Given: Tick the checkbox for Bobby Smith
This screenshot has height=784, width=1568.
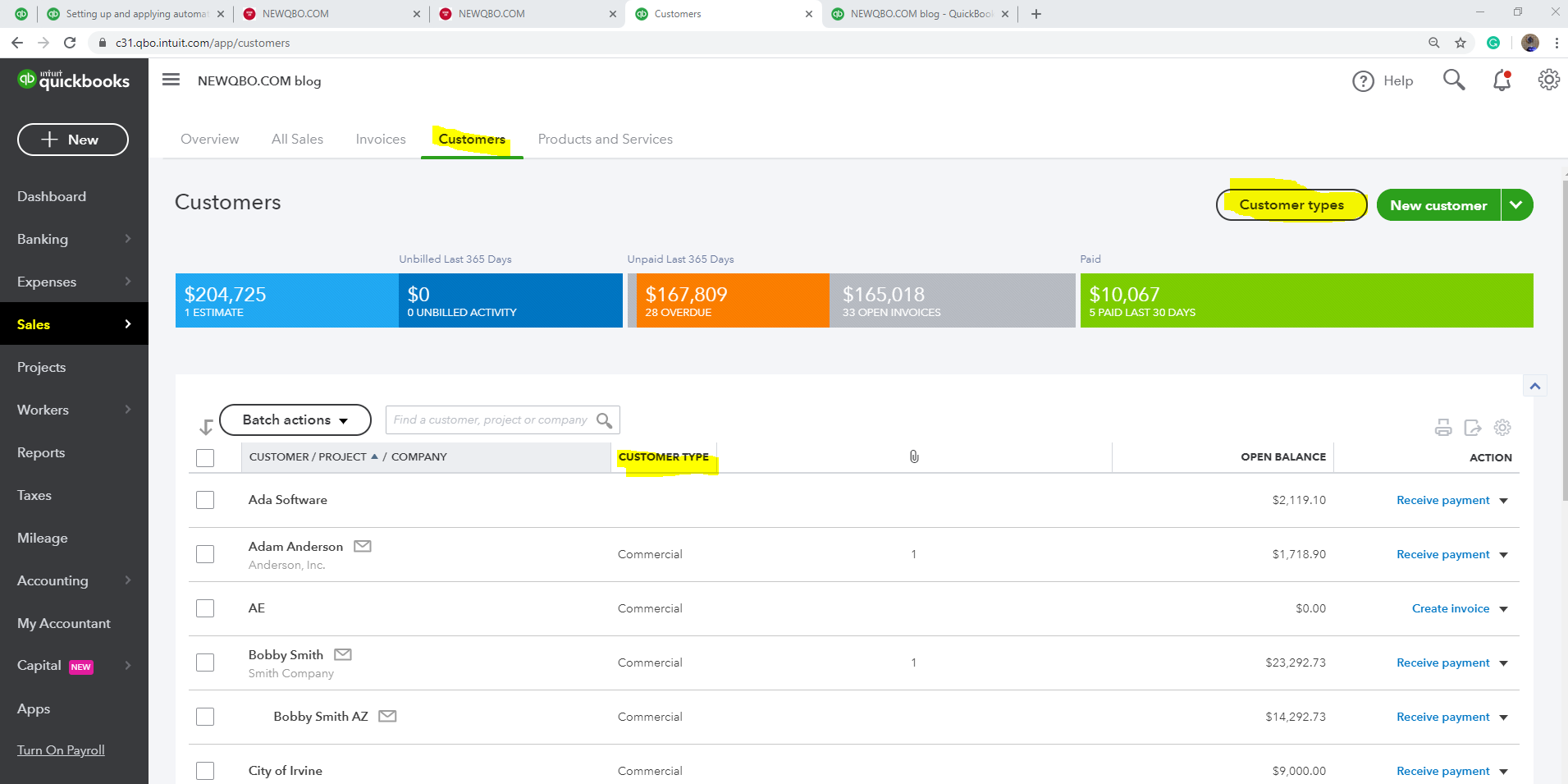Looking at the screenshot, I should [x=204, y=662].
